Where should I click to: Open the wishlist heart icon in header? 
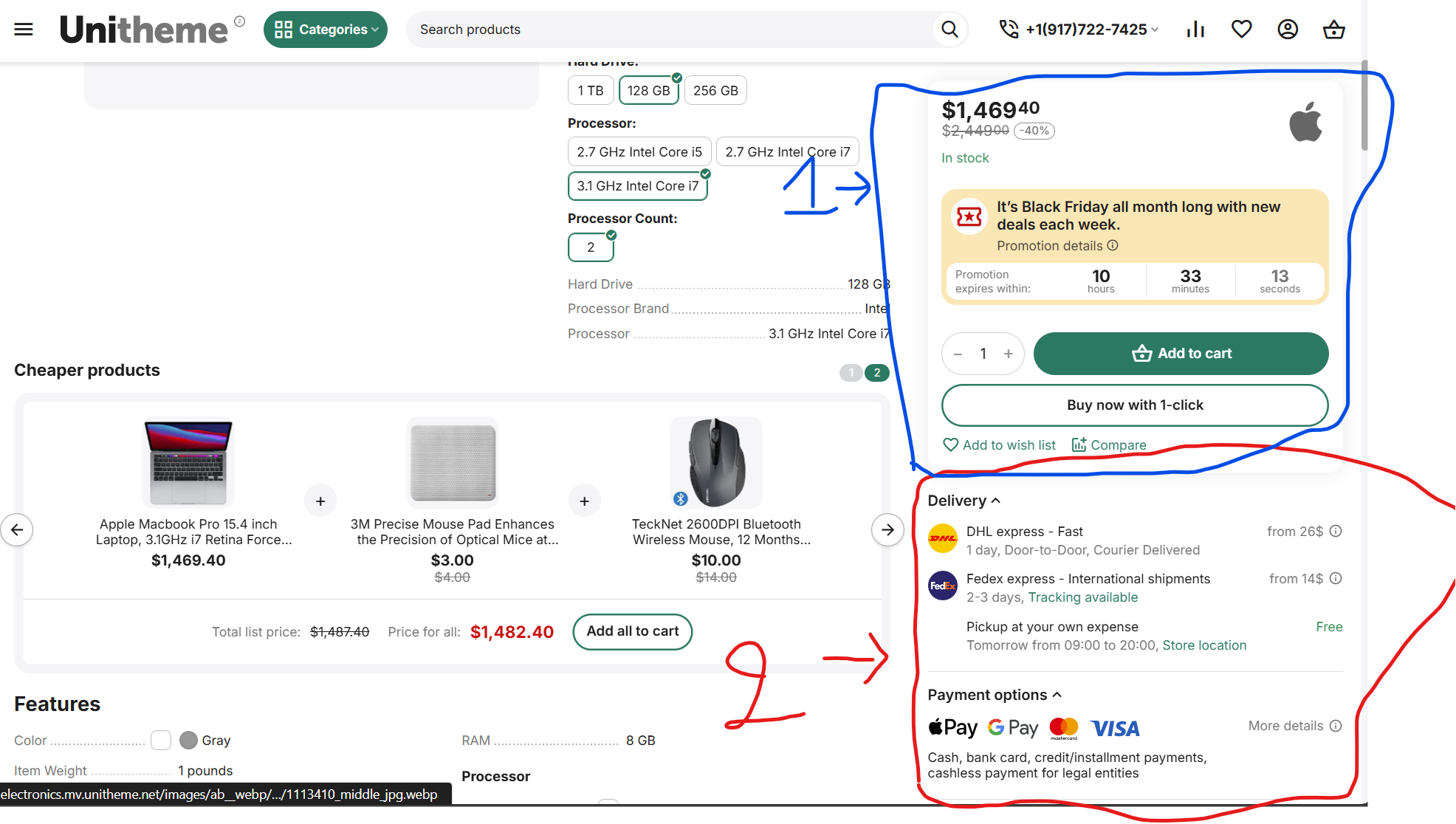(x=1241, y=30)
